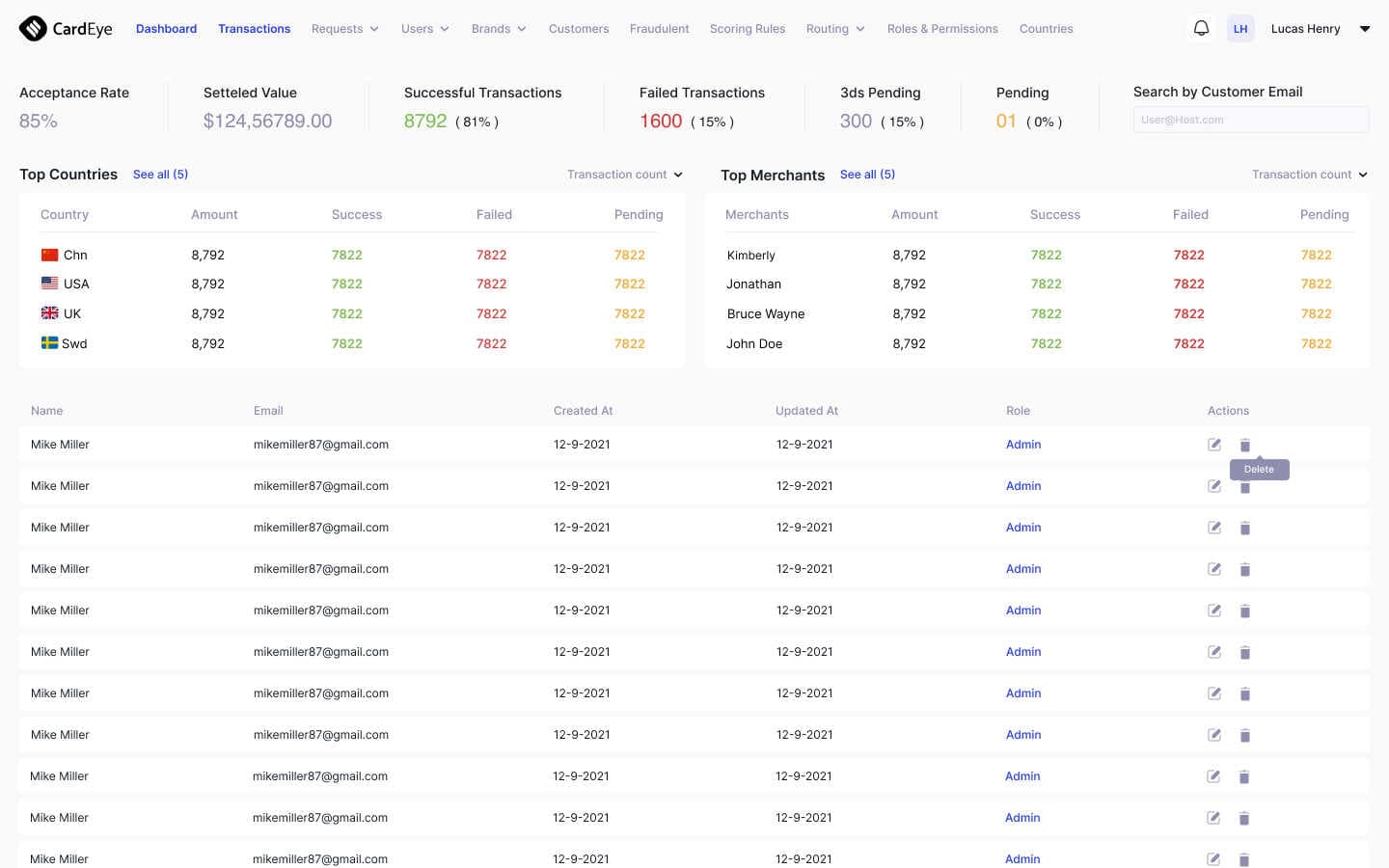
Task: Click the customer email search field
Action: [1250, 119]
